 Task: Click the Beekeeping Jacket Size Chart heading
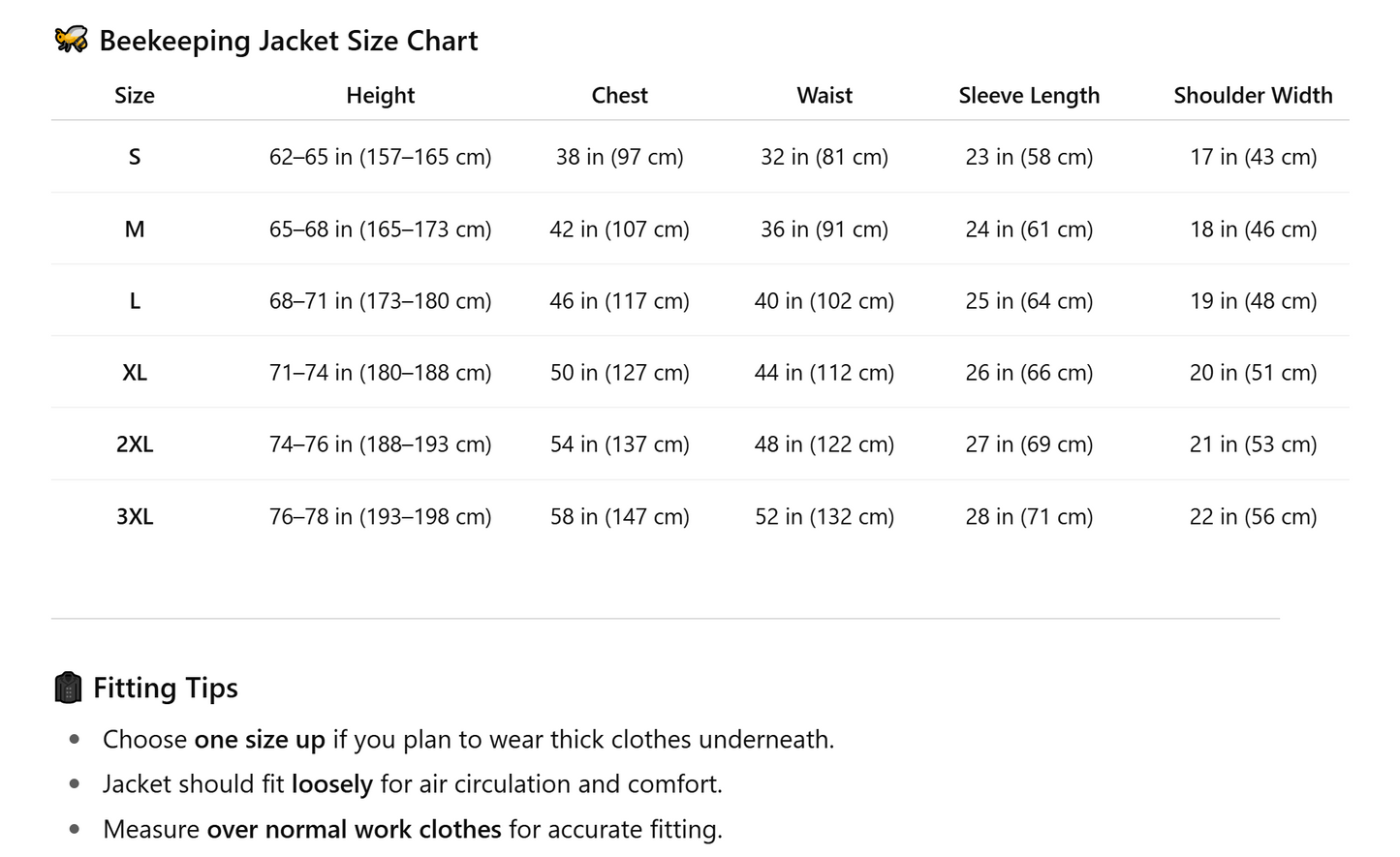click(288, 41)
